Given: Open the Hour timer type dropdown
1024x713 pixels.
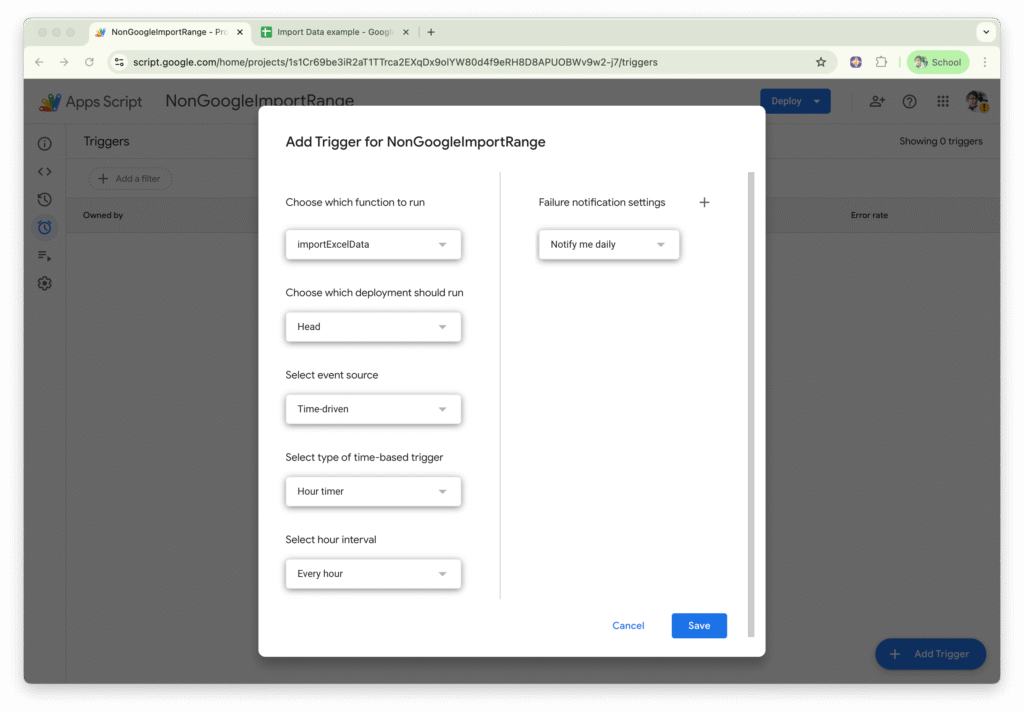Looking at the screenshot, I should (x=373, y=492).
